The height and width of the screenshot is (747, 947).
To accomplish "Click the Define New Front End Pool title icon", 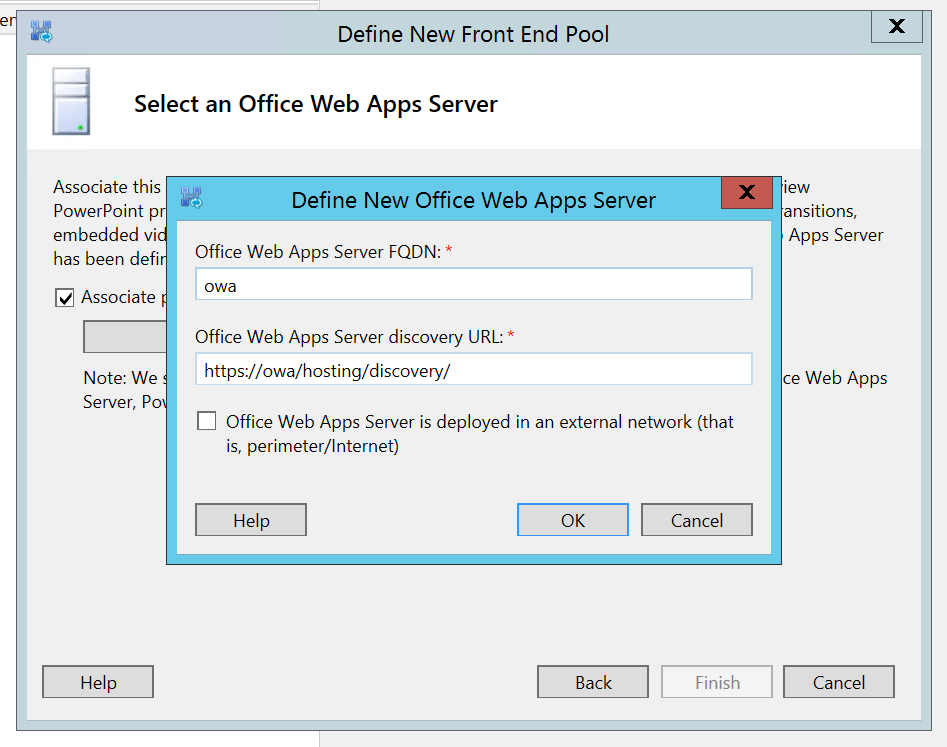I will tap(42, 31).
